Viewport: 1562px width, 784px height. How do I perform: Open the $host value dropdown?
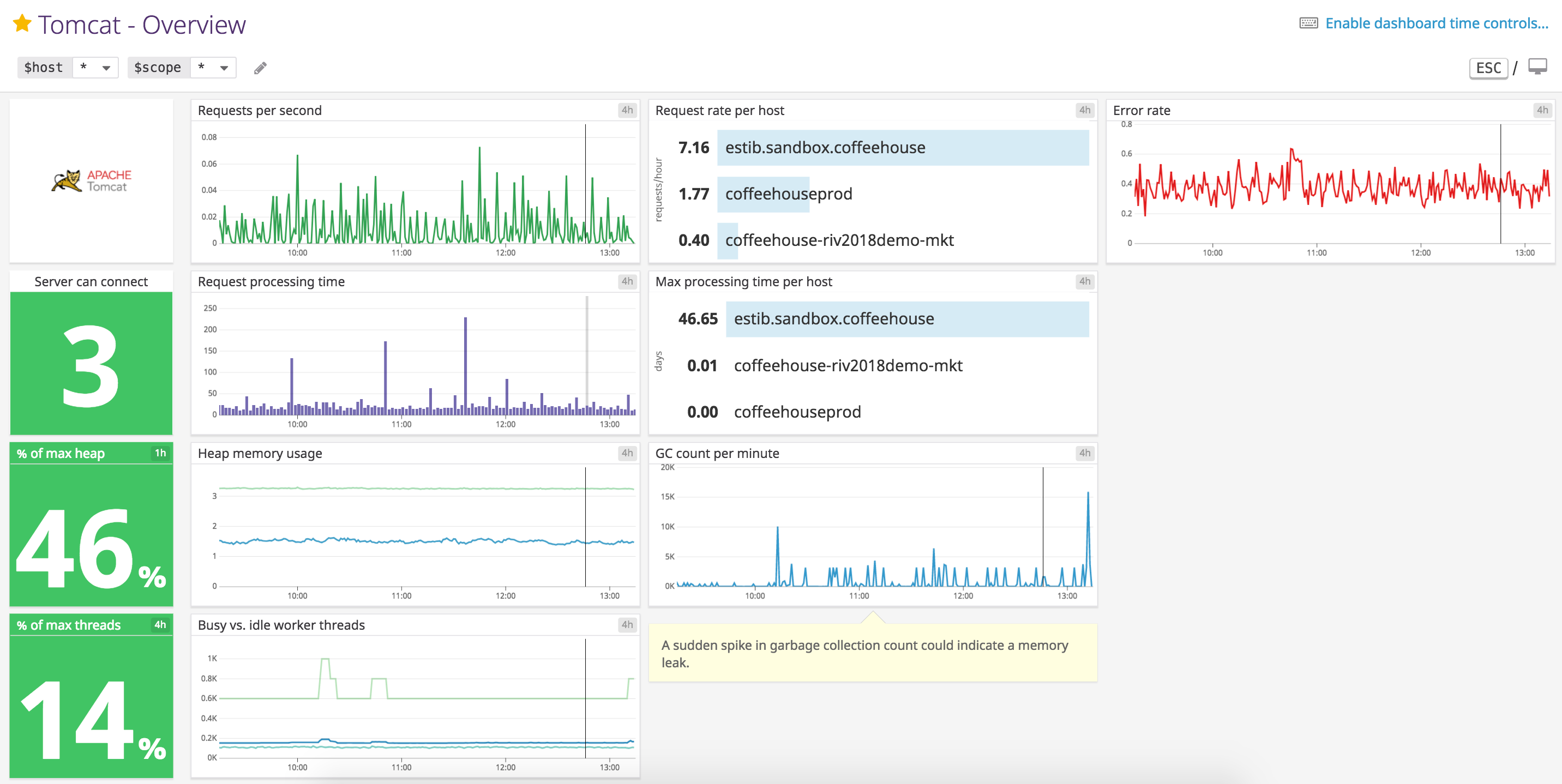pos(95,67)
